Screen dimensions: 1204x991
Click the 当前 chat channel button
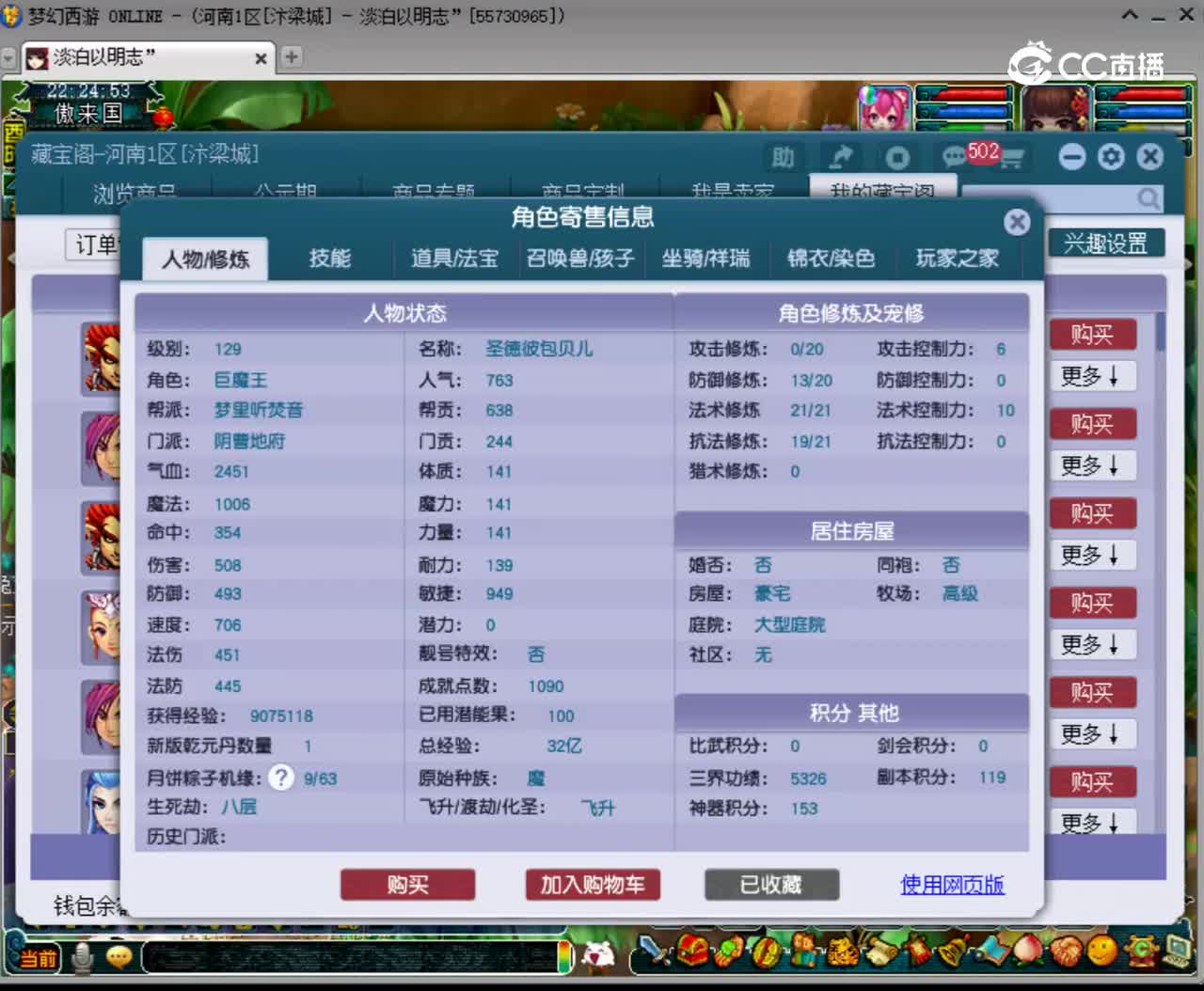coord(38,958)
